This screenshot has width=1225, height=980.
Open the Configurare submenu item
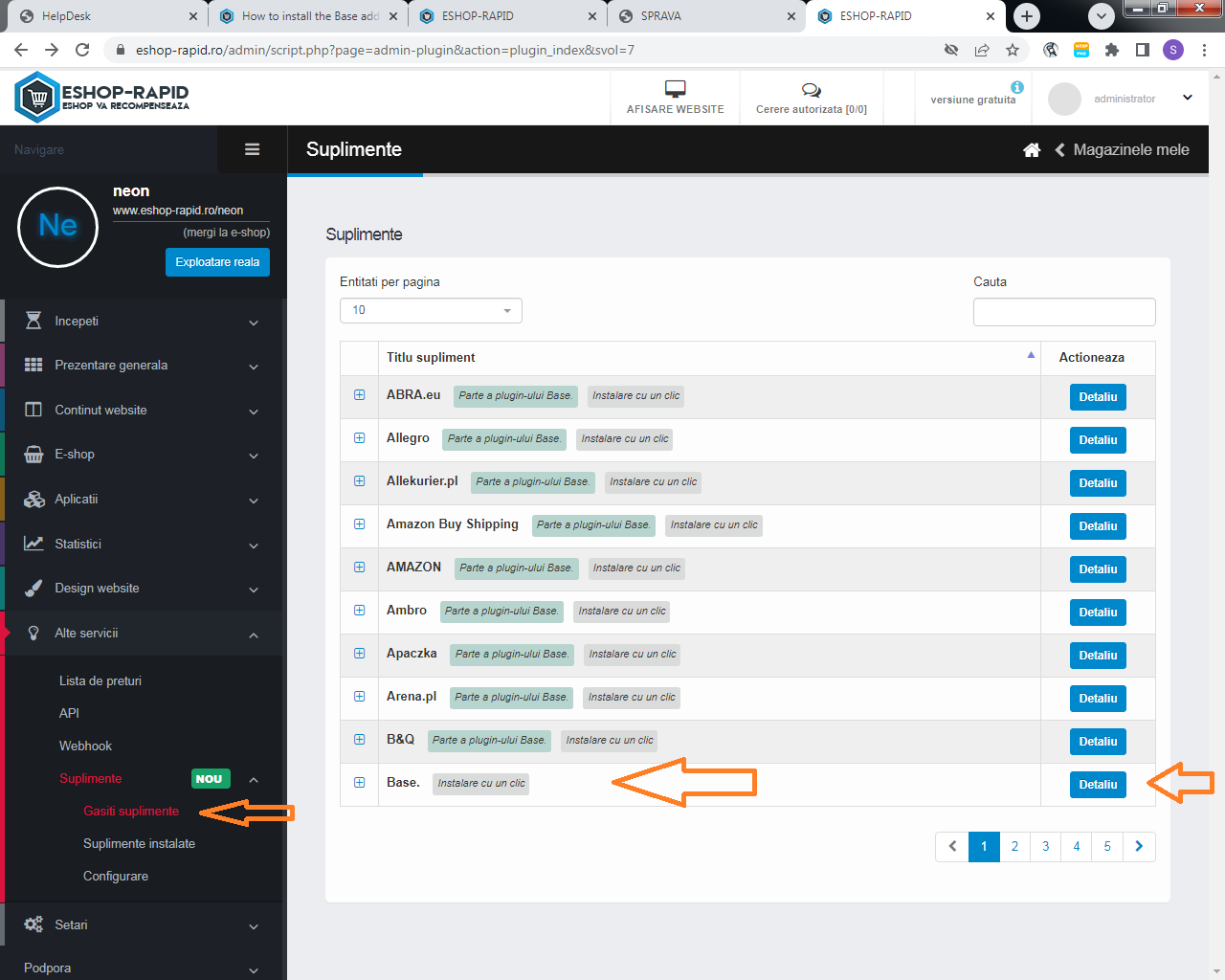click(116, 876)
